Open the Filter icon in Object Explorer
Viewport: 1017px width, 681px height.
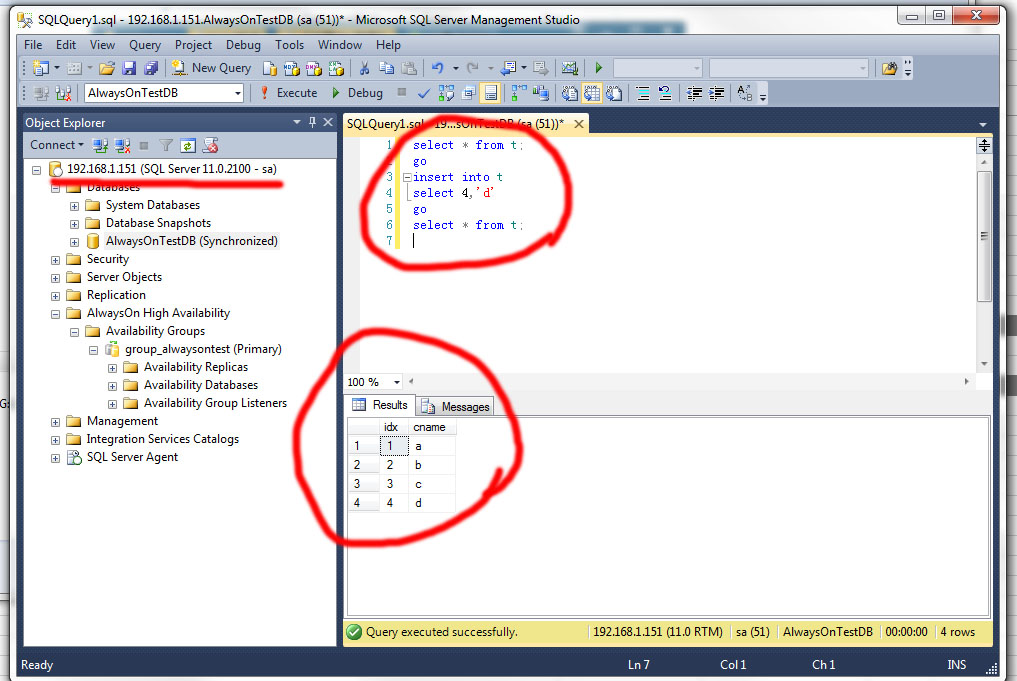(x=165, y=145)
